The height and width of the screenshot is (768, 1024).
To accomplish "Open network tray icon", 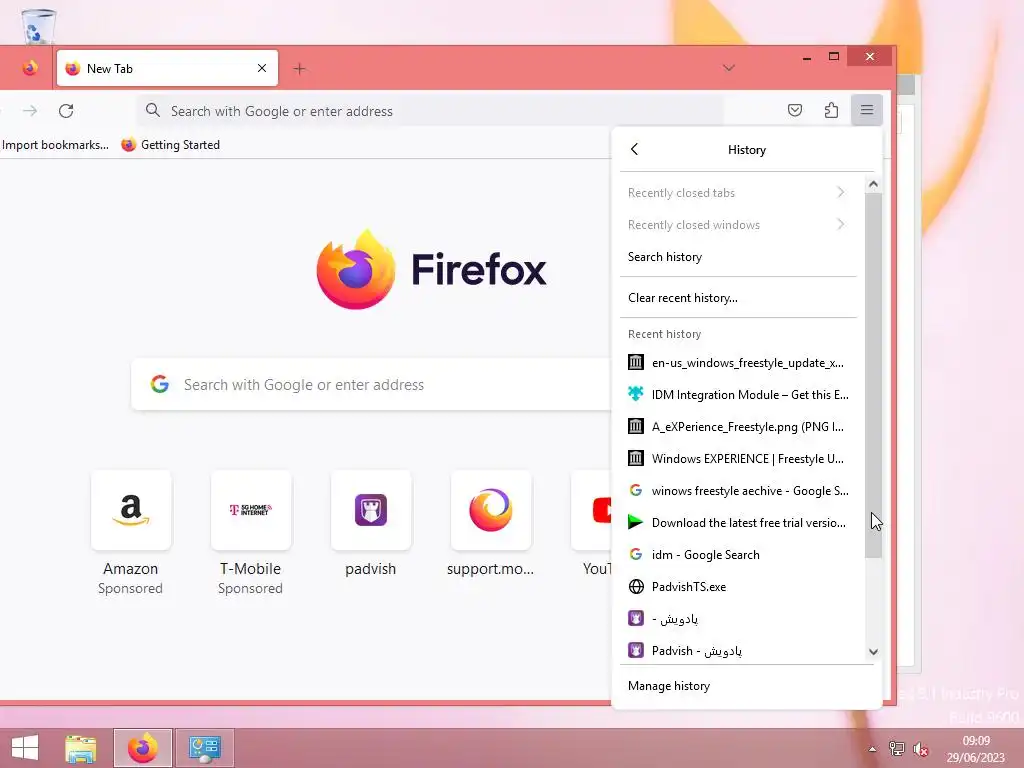I will [x=897, y=749].
